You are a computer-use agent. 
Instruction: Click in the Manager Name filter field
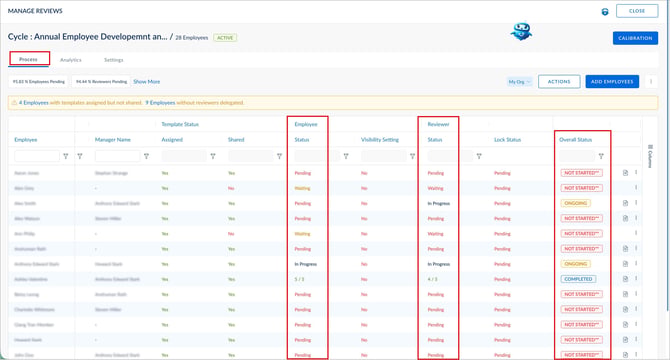[x=118, y=156]
